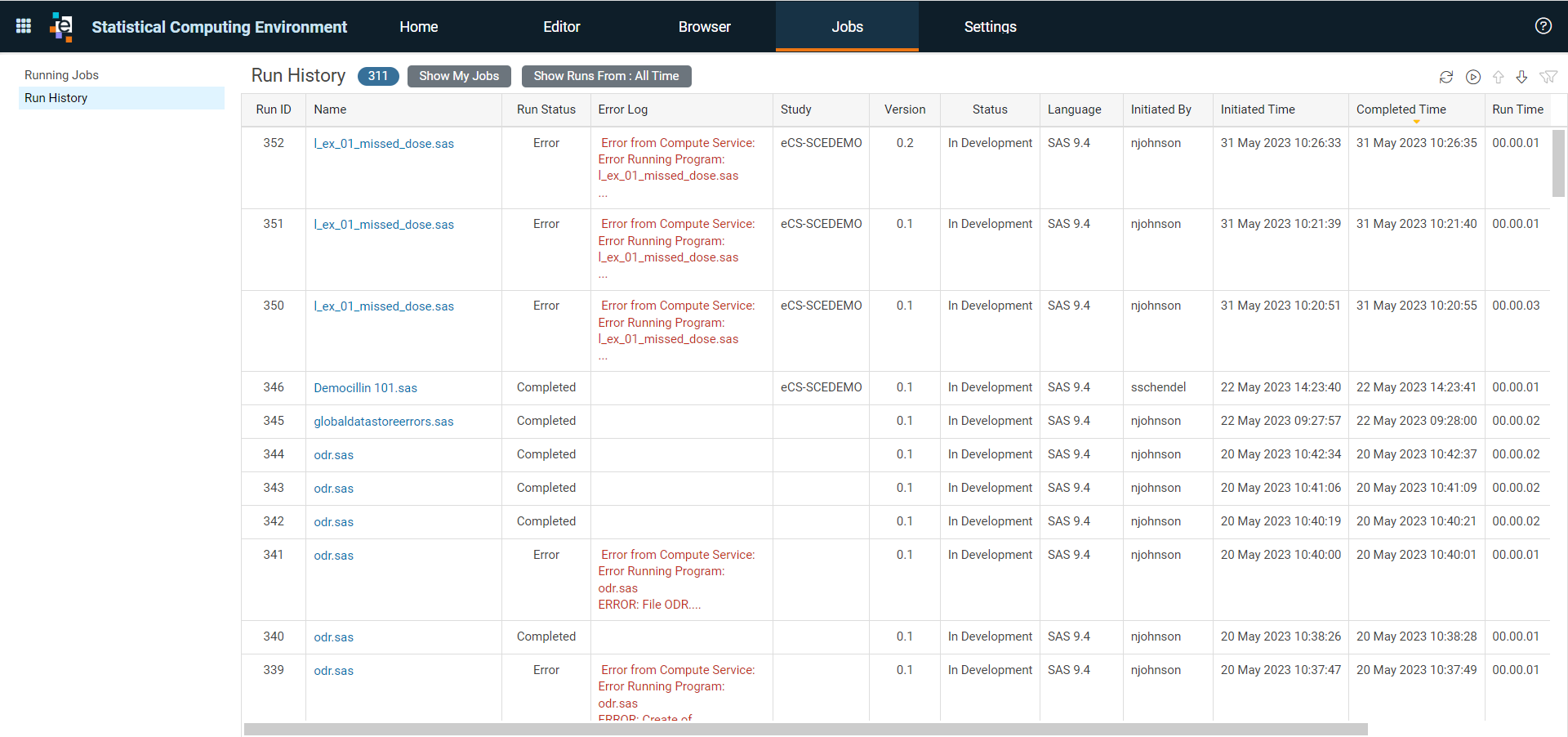Viewport: 1568px width, 737px height.
Task: Click the Statistical Computing Environment logo
Action: coord(61,26)
